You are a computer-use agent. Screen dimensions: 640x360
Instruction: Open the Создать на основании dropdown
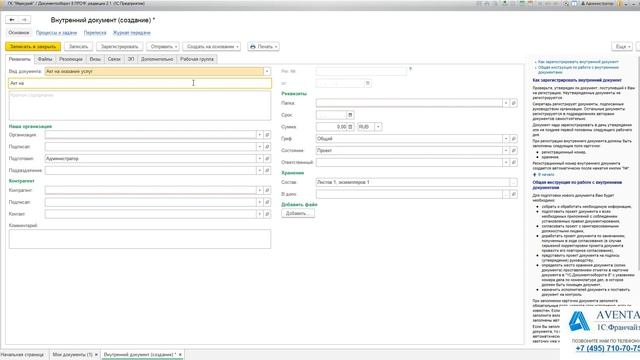(211, 47)
